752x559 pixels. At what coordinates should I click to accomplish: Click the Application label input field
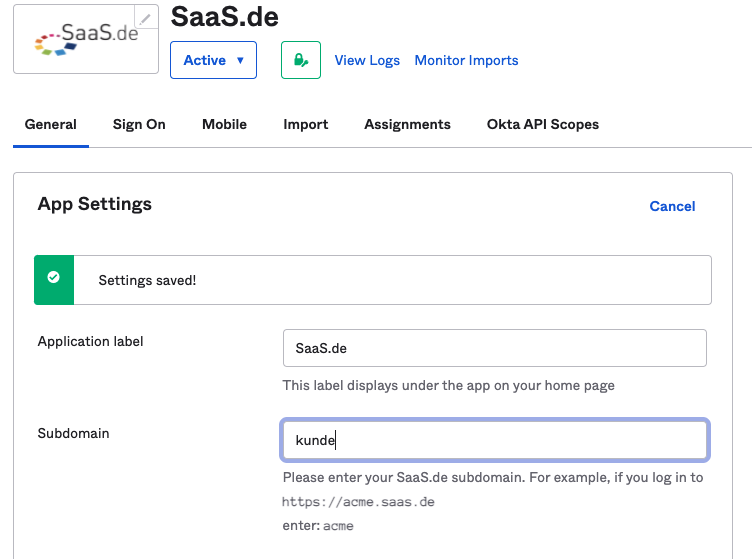(494, 348)
